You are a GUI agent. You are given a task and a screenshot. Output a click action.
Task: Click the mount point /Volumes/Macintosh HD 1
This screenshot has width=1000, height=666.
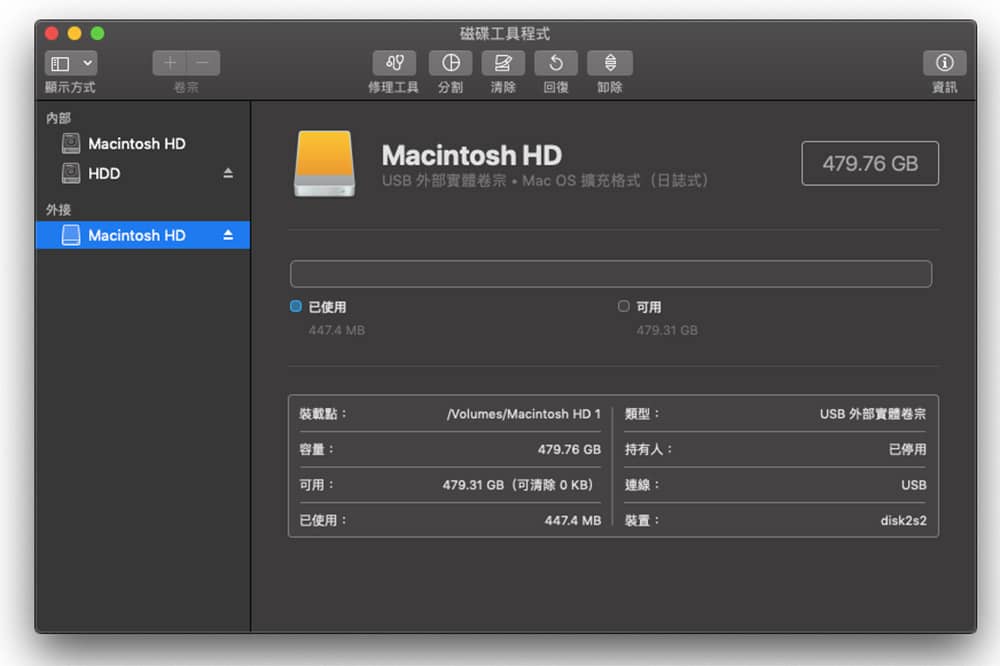pos(524,414)
